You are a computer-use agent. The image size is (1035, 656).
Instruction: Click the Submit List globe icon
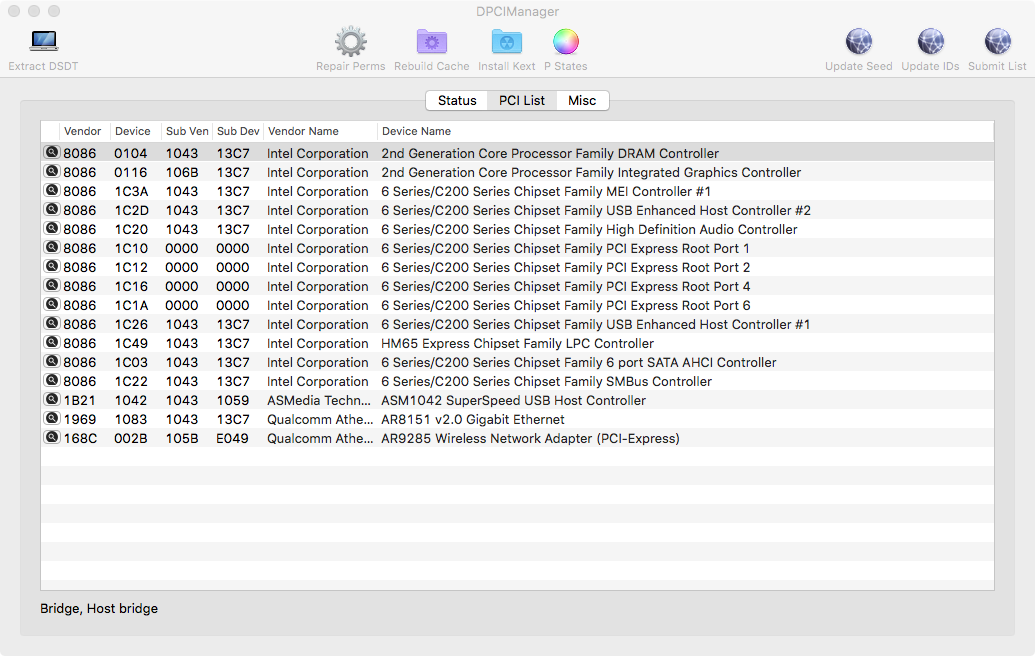point(997,42)
